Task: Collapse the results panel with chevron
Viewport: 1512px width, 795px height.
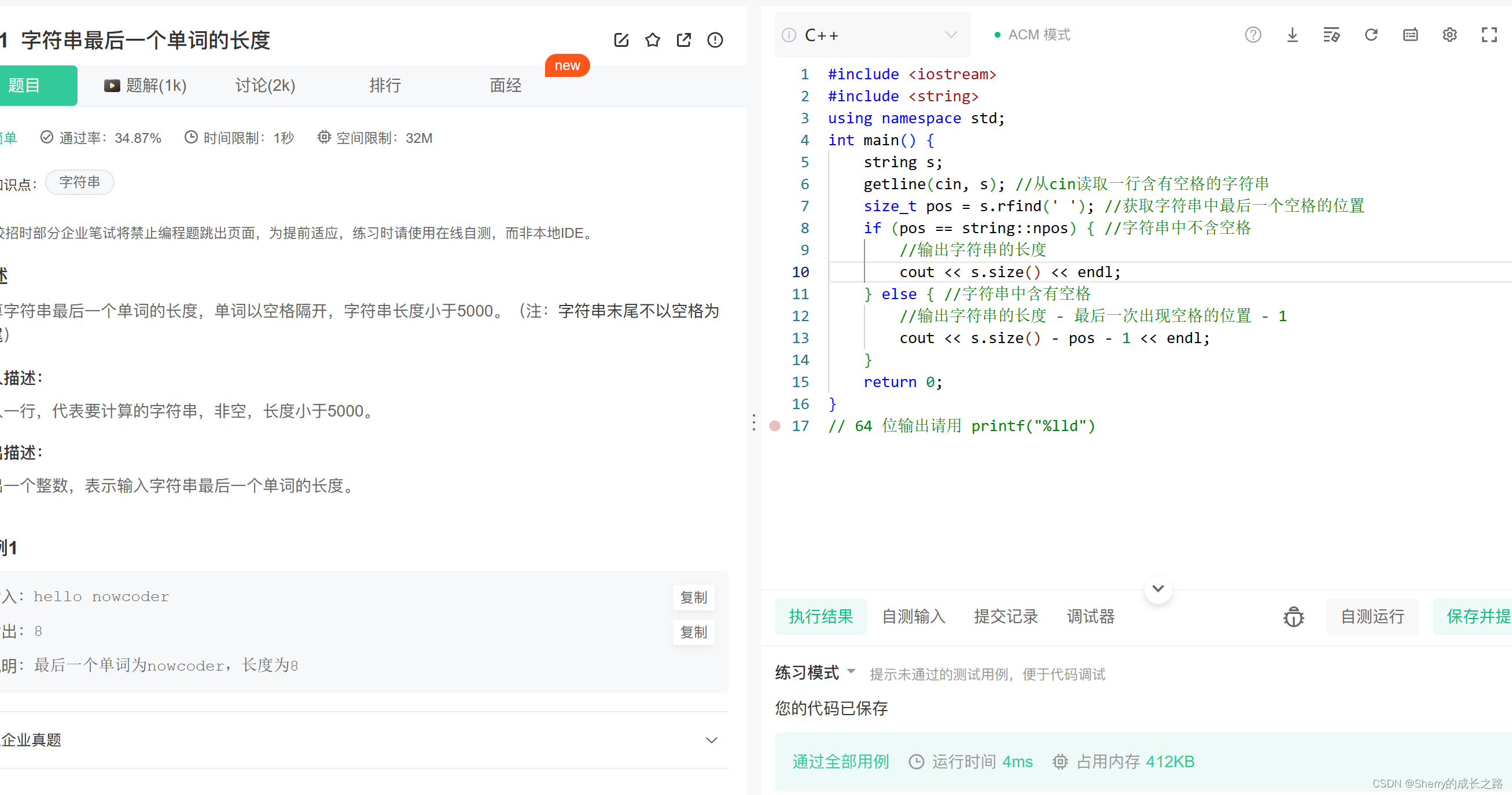Action: (x=1157, y=588)
